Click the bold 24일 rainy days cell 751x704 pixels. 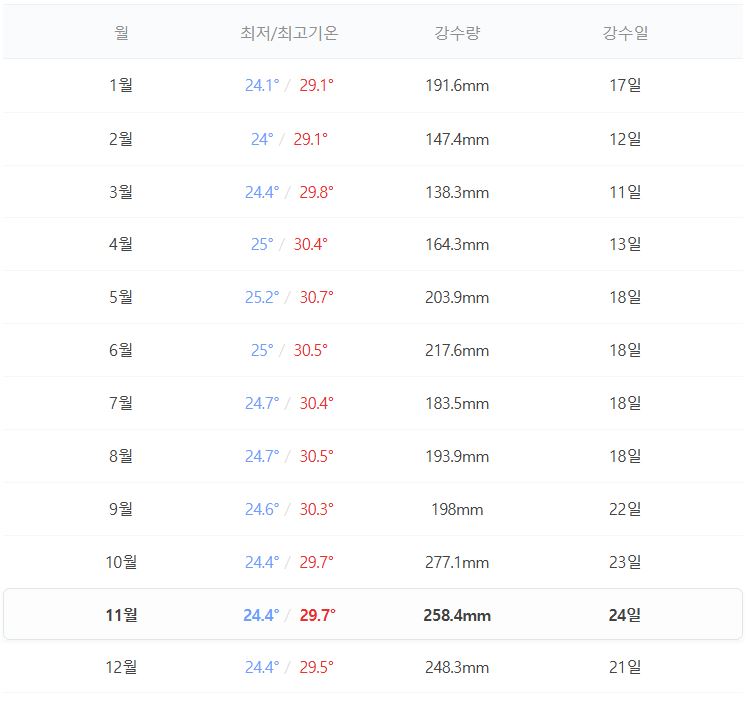625,615
